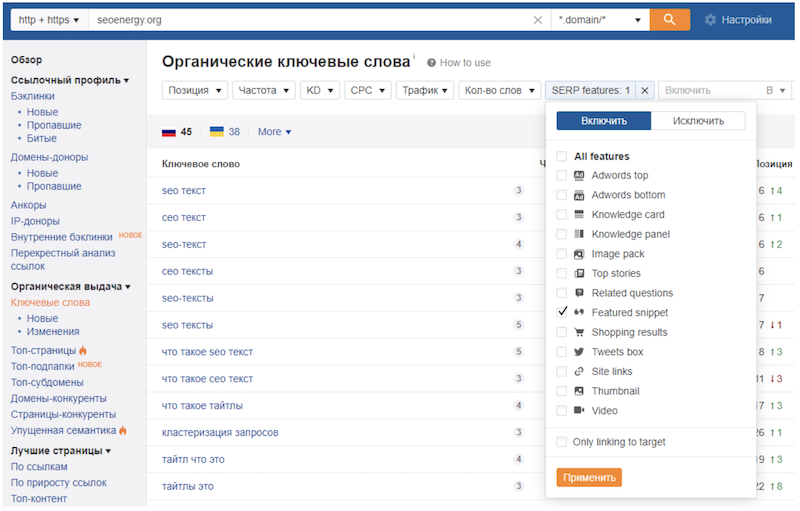The width and height of the screenshot is (800, 511).
Task: Open Внутренние бэклинки sidebar link
Action: pyautogui.click(x=61, y=237)
